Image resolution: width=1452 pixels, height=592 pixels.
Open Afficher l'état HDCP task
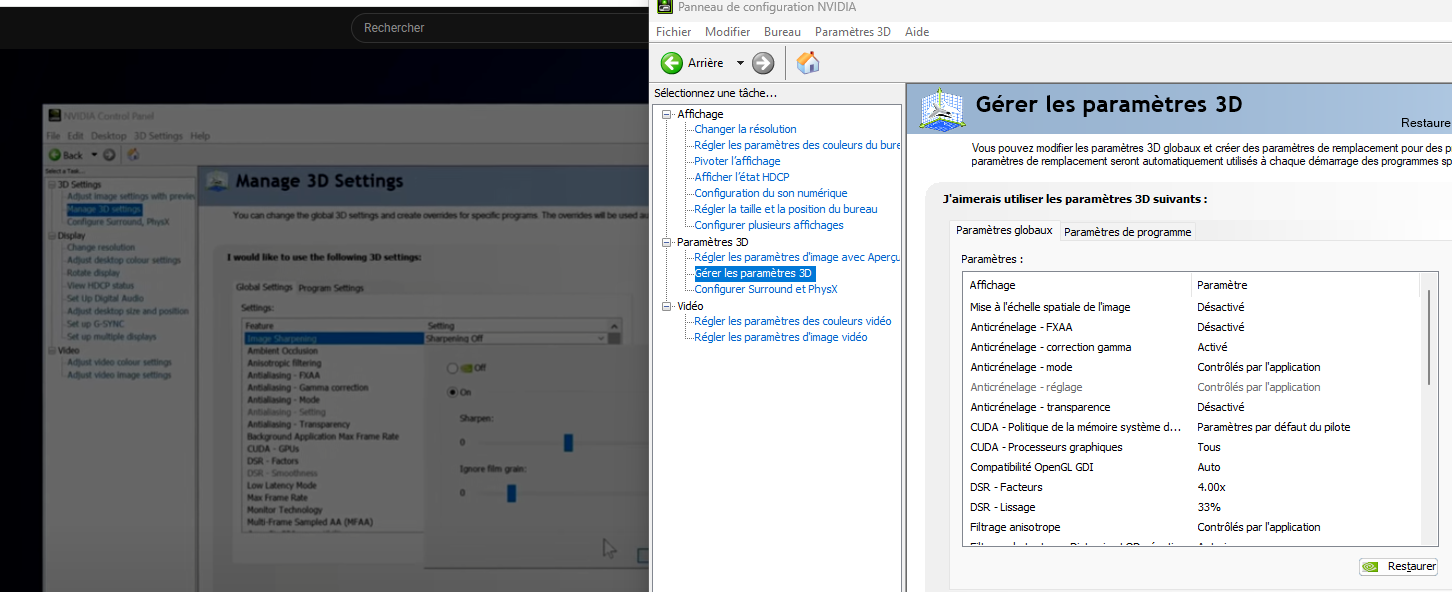click(741, 177)
